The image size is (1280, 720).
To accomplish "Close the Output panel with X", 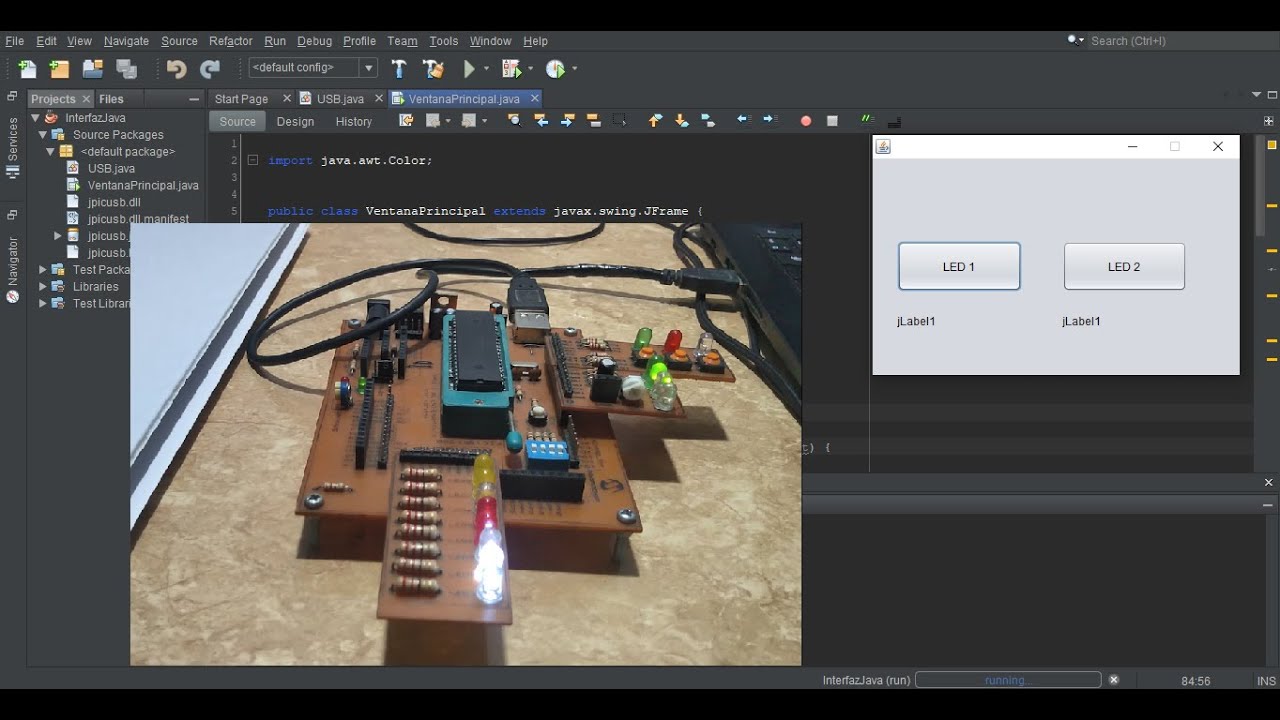I will (x=1268, y=482).
